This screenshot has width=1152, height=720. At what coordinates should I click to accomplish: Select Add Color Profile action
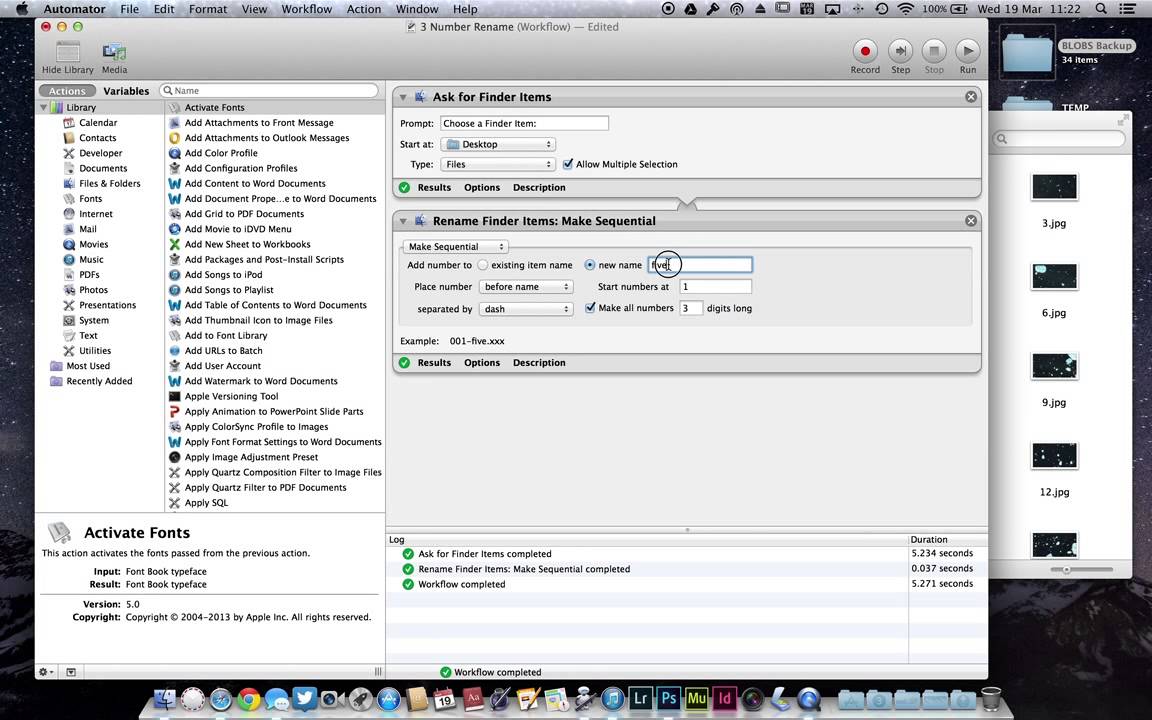click(x=221, y=153)
